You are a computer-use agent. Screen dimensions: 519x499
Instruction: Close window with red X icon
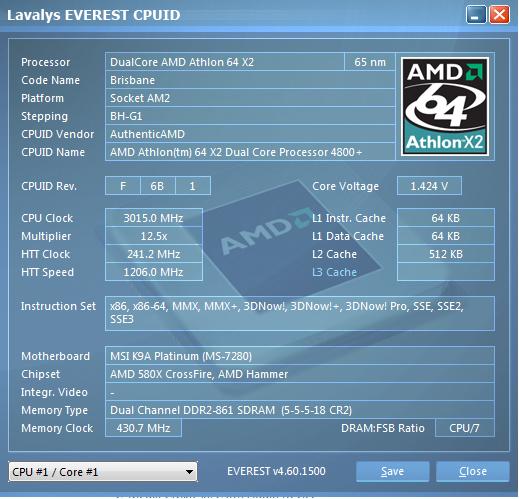click(499, 15)
